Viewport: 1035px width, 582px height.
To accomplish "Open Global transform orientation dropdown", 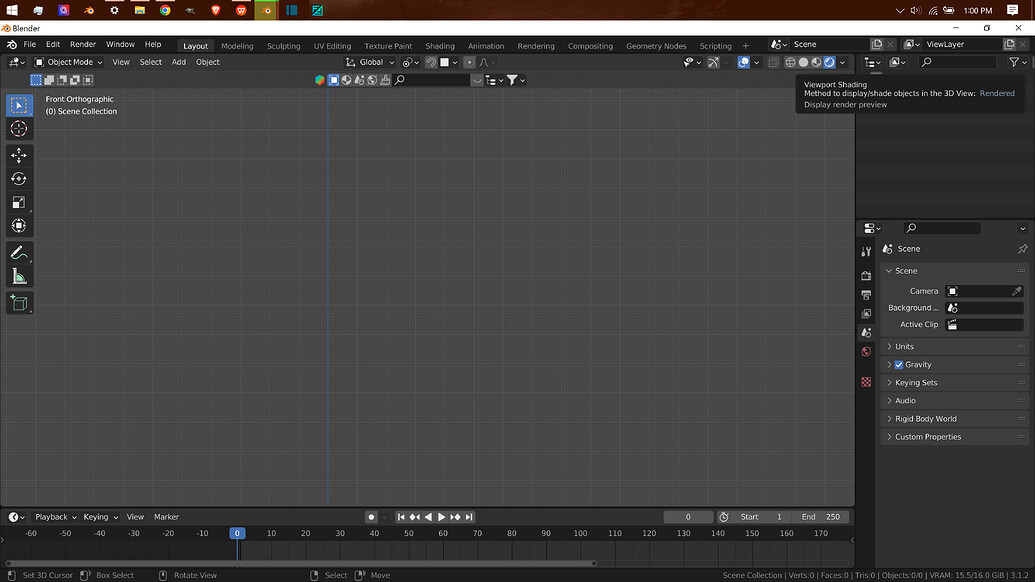I will click(x=370, y=62).
